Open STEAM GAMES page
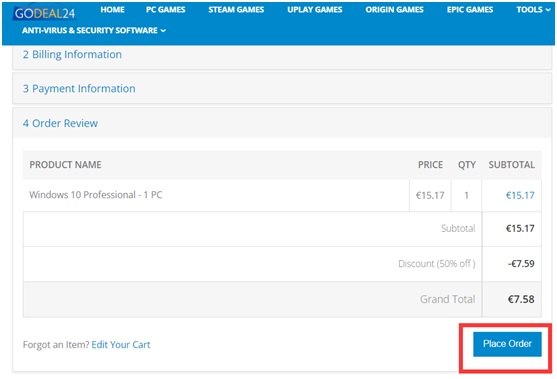The width and height of the screenshot is (557, 379). coord(236,10)
